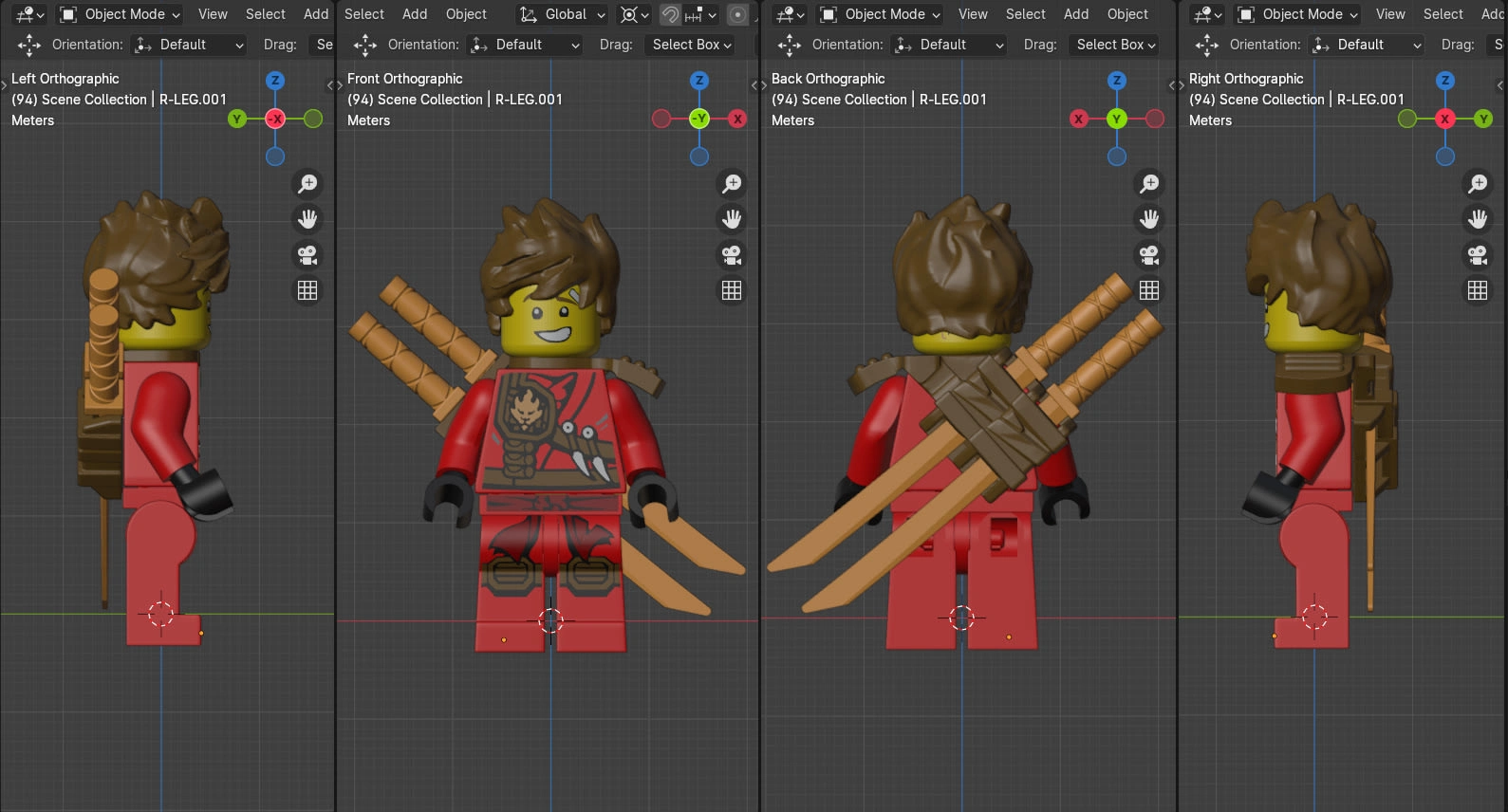1508x812 pixels.
Task: Click the blue Z axis in Right Orthographic gizmo
Action: (1445, 81)
